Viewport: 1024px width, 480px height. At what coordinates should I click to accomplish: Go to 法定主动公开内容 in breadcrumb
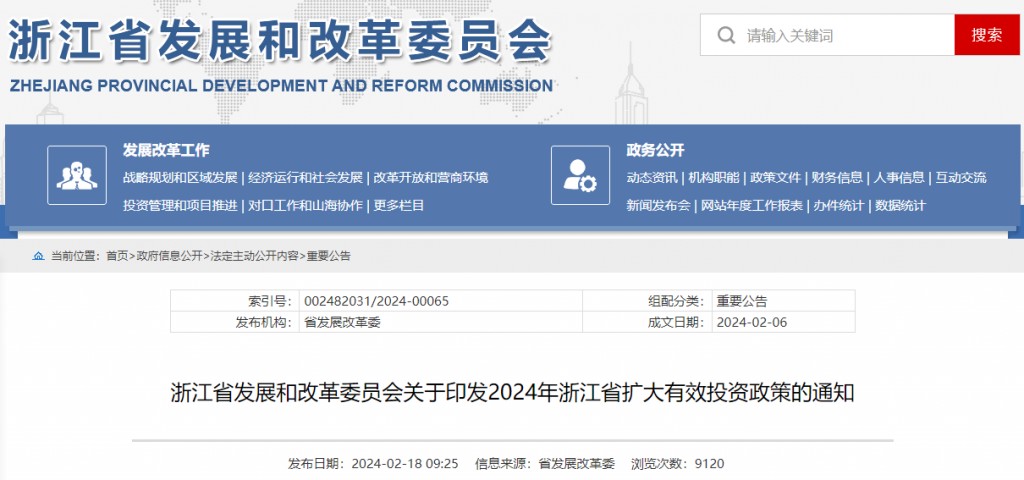pyautogui.click(x=254, y=256)
